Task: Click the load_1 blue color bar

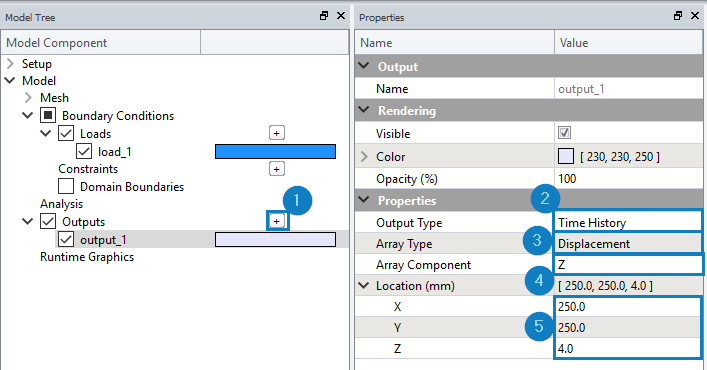Action: click(275, 151)
